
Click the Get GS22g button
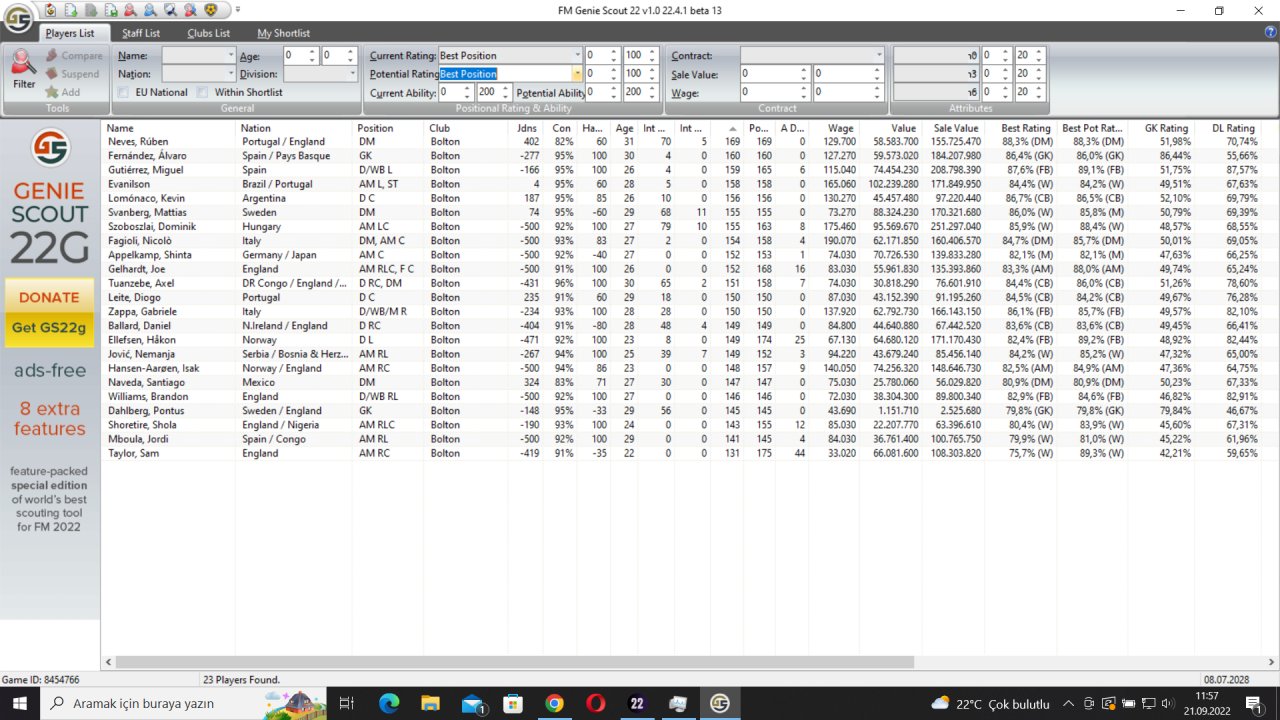49,328
